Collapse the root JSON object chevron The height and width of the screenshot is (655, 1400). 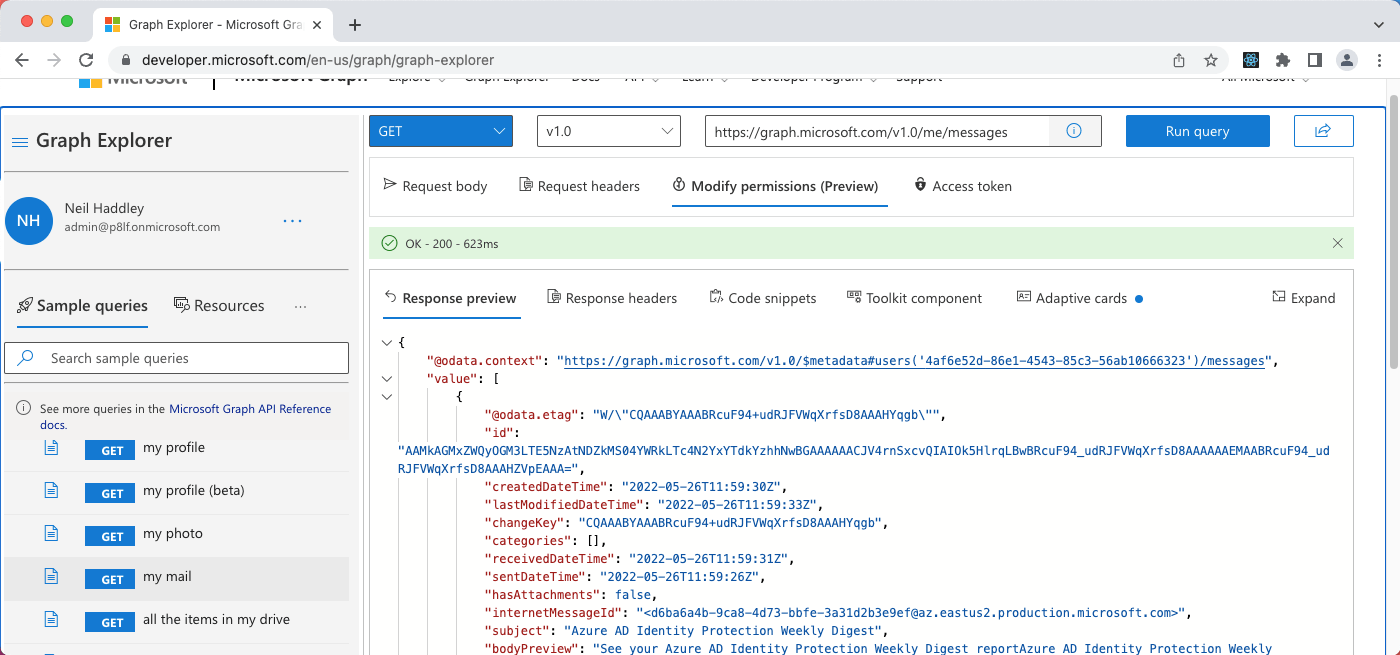pyautogui.click(x=387, y=343)
